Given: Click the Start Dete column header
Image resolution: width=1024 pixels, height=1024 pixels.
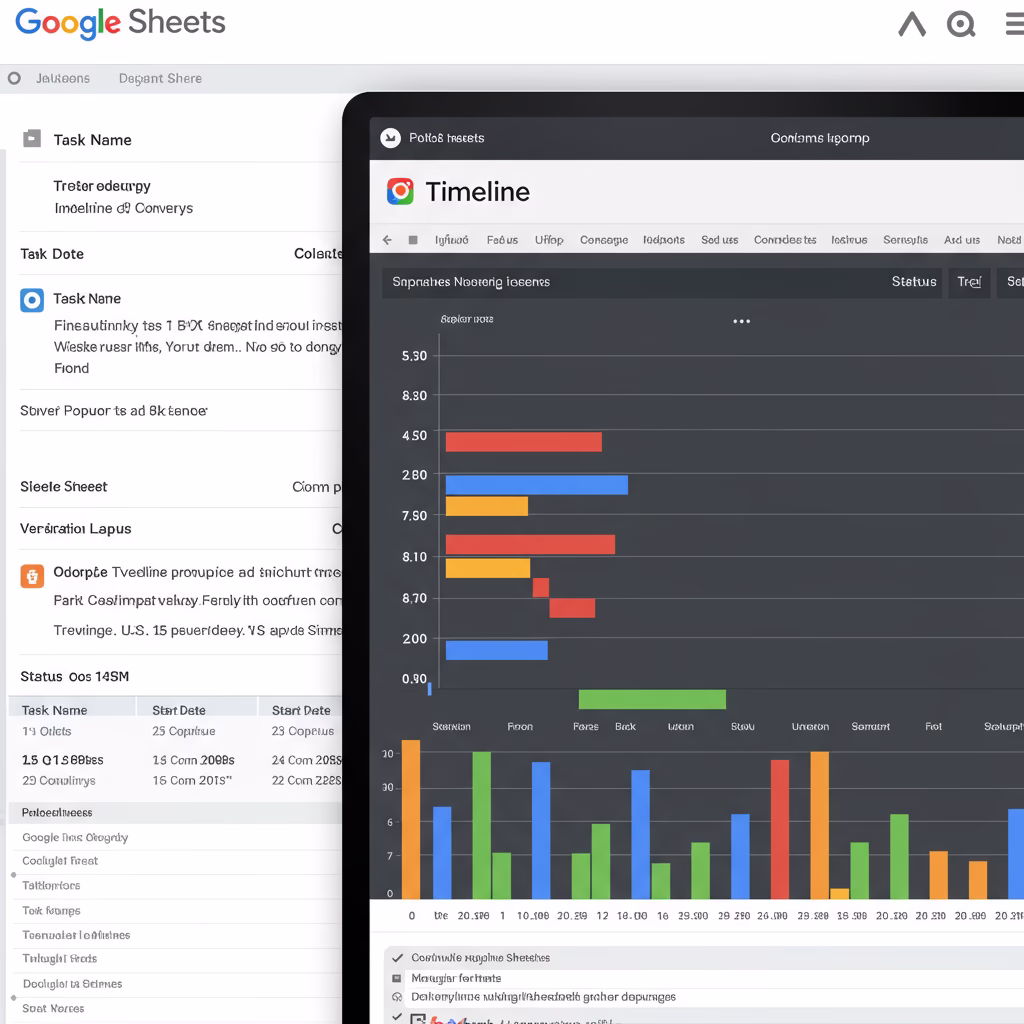Looking at the screenshot, I should [x=301, y=710].
